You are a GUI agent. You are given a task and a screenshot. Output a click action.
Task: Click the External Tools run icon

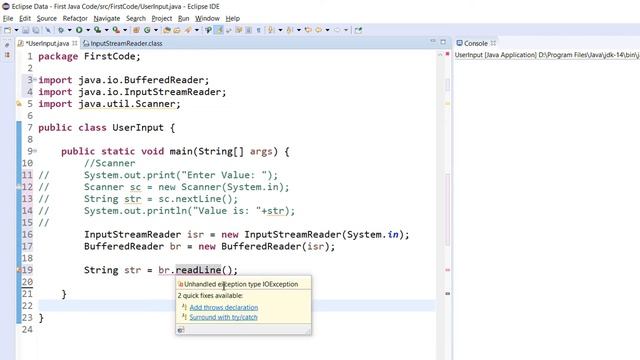click(x=116, y=30)
